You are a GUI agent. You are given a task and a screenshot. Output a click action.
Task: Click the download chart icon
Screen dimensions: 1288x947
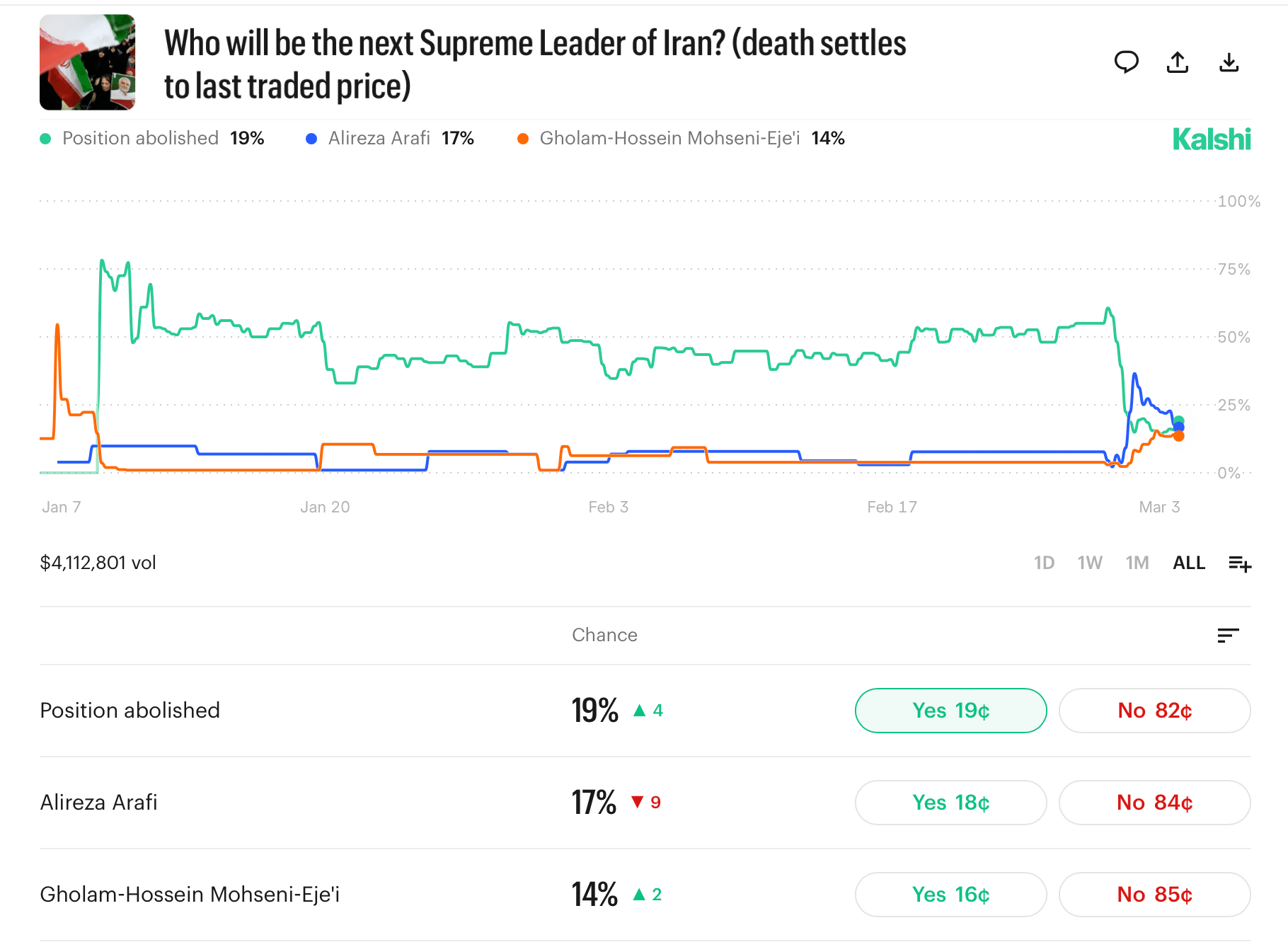click(1230, 62)
